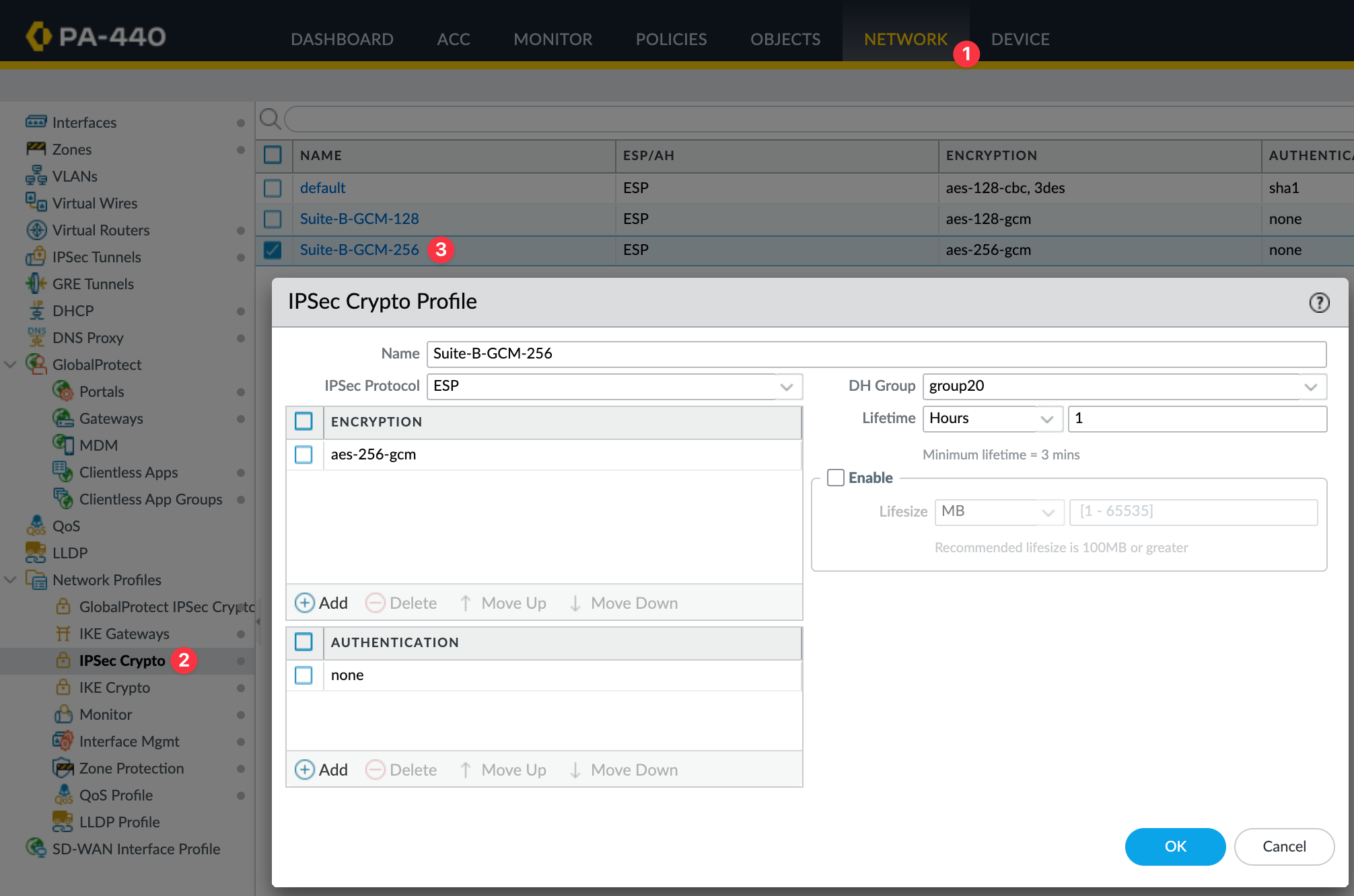Open the DEVICE tab

pos(1020,39)
